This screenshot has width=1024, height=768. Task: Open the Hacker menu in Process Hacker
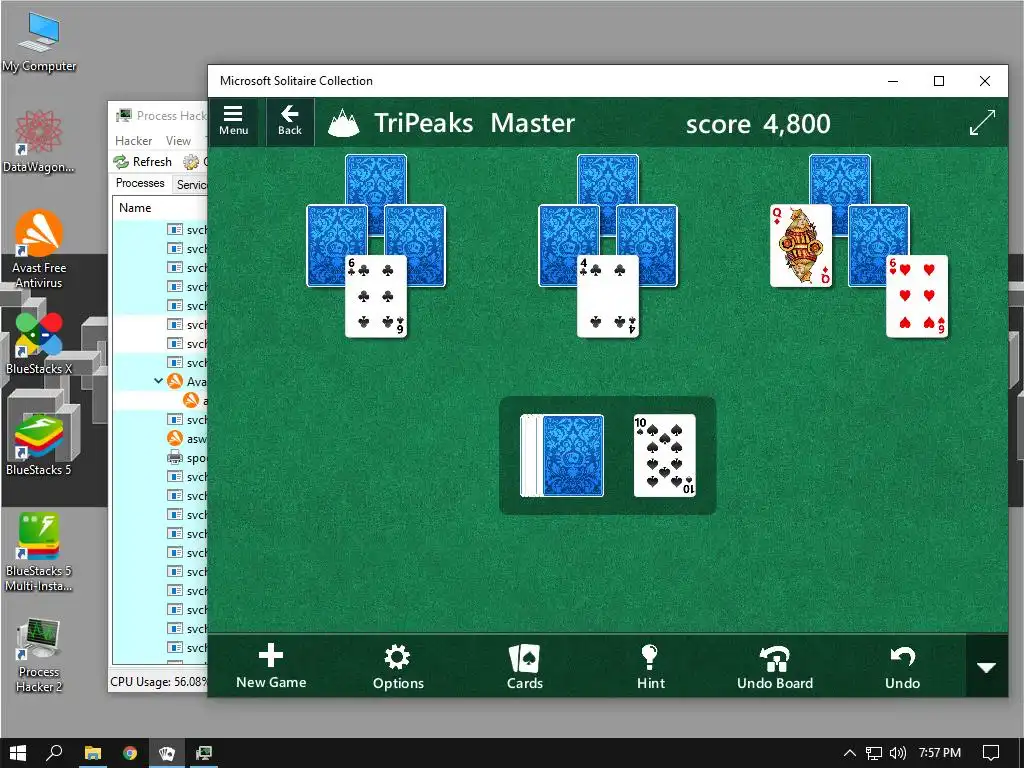(133, 140)
